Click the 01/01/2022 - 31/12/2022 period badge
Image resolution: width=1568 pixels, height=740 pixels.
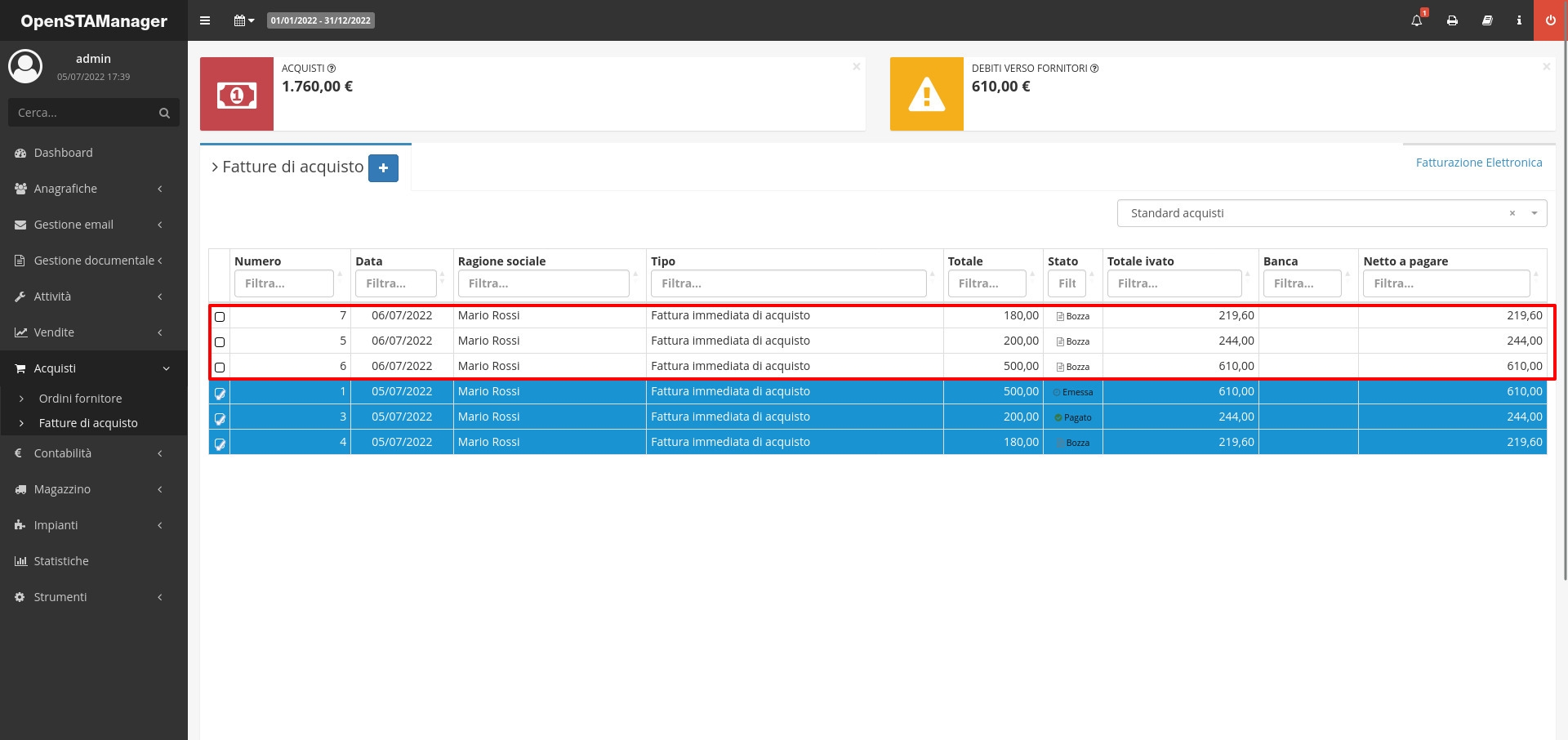[x=321, y=20]
